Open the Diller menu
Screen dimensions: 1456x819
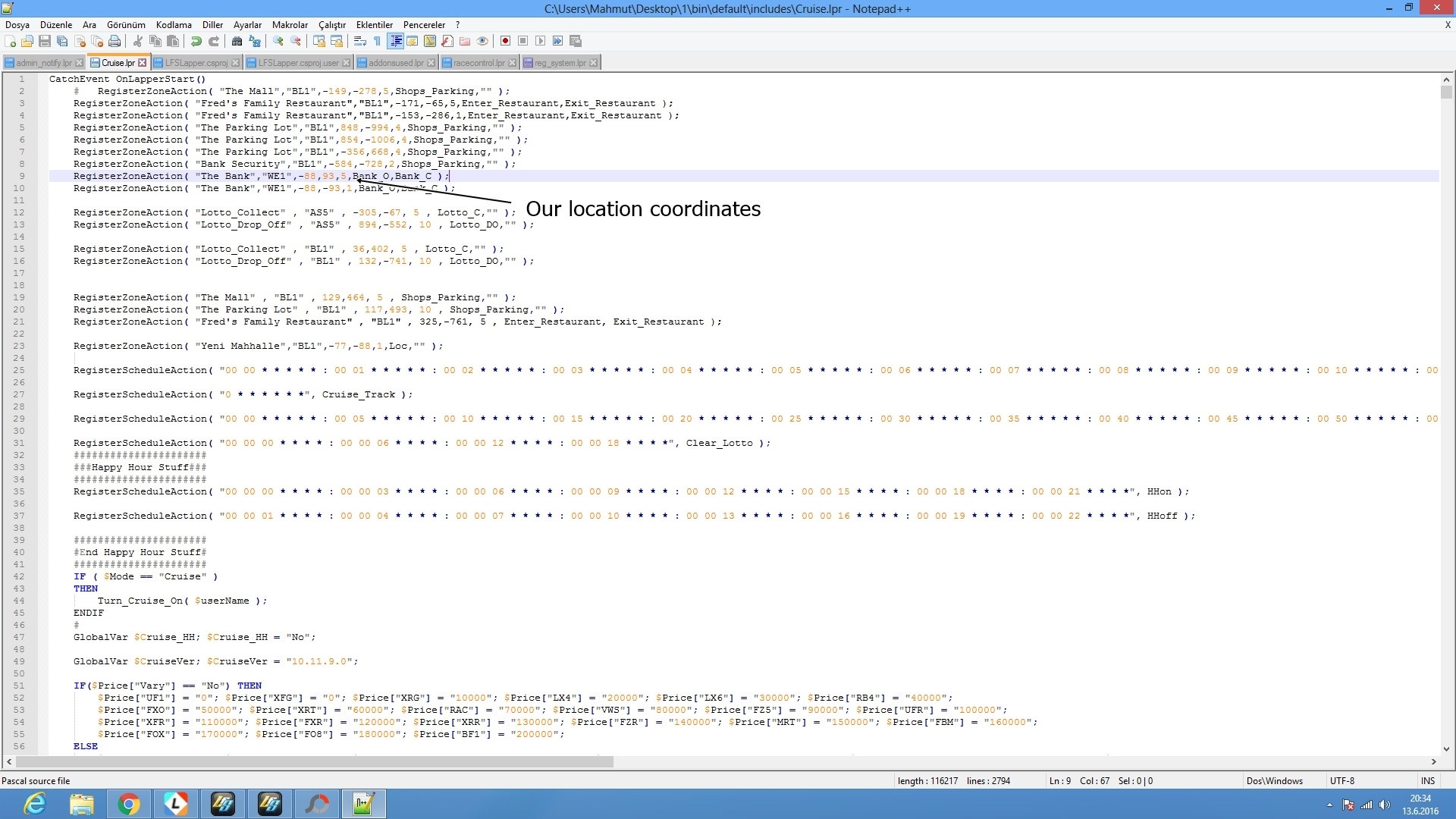[212, 25]
